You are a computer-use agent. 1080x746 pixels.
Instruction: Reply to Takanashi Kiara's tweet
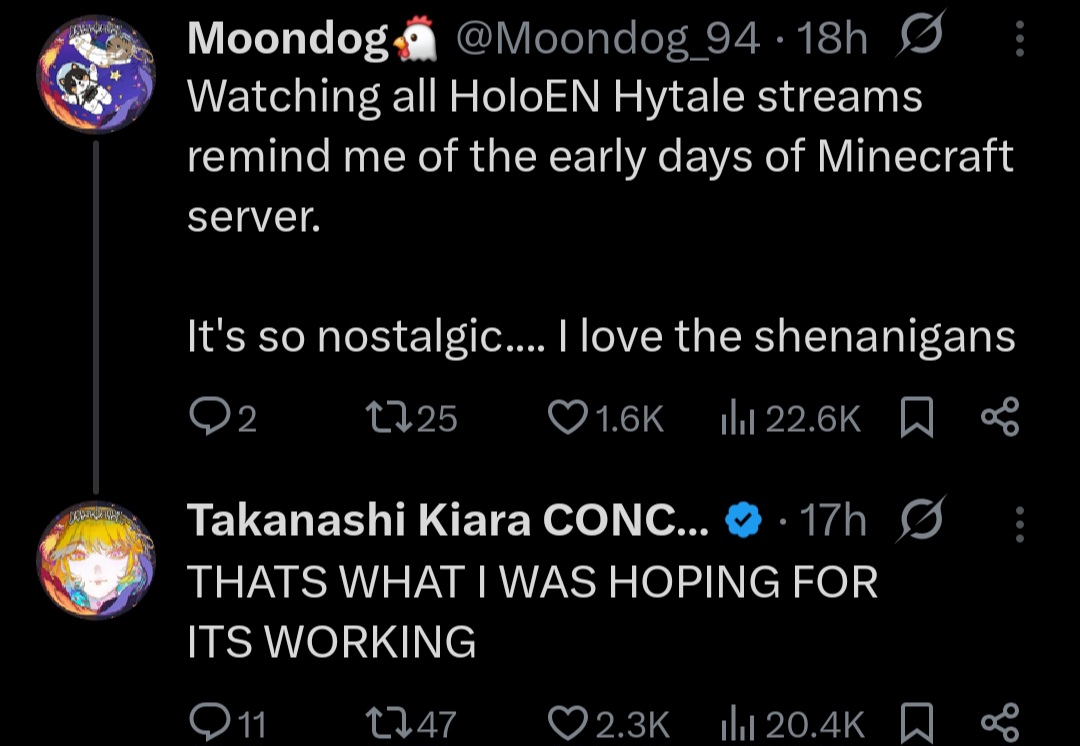pos(227,723)
